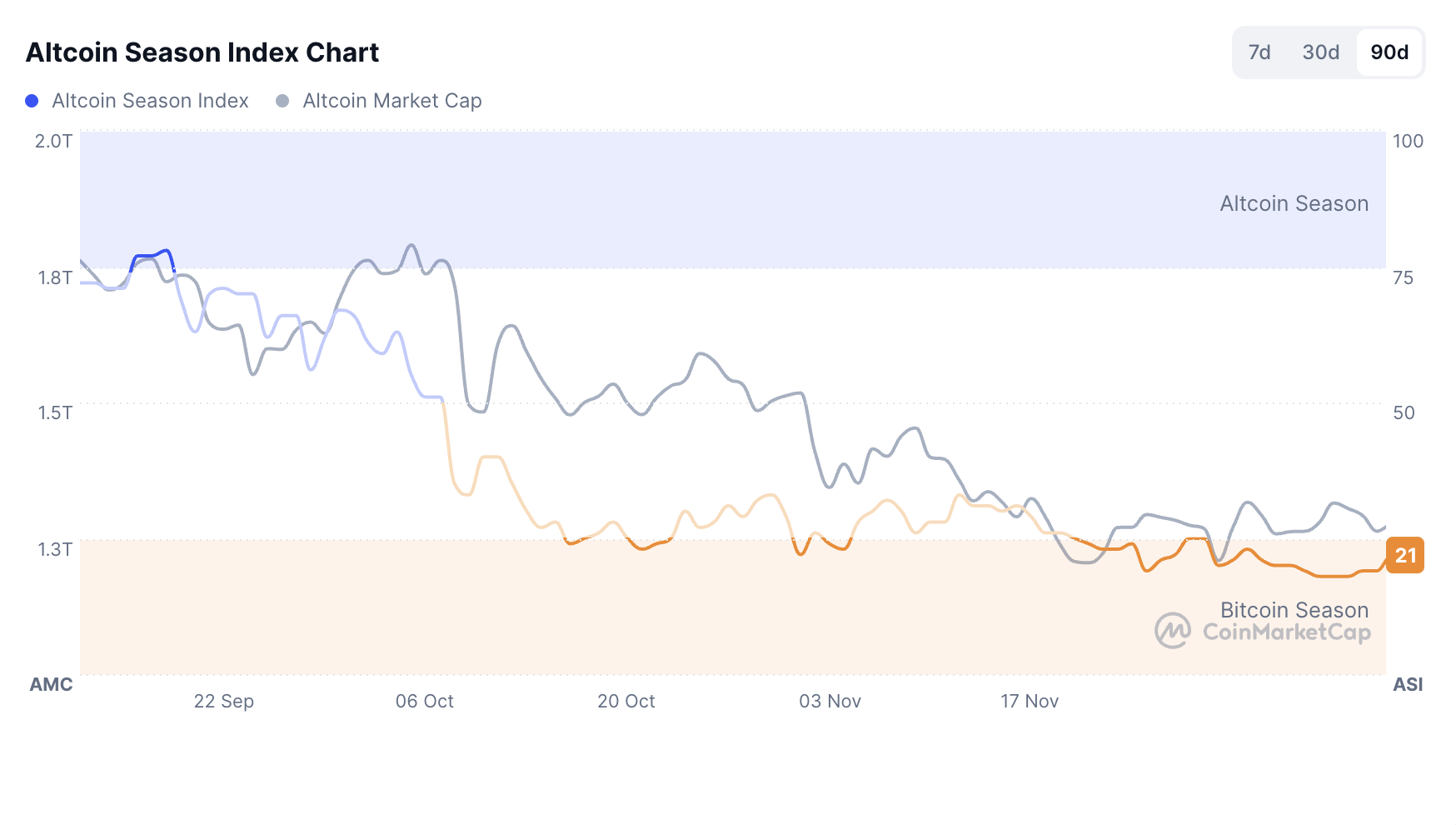Image resolution: width=1456 pixels, height=825 pixels.
Task: Click the 06 Oct date label
Action: 424,701
